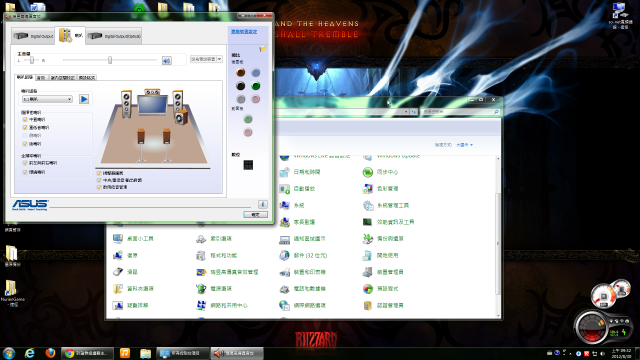The height and width of the screenshot is (360, 640).
Task: Select the front-panel pink jack
Action: click(248, 132)
